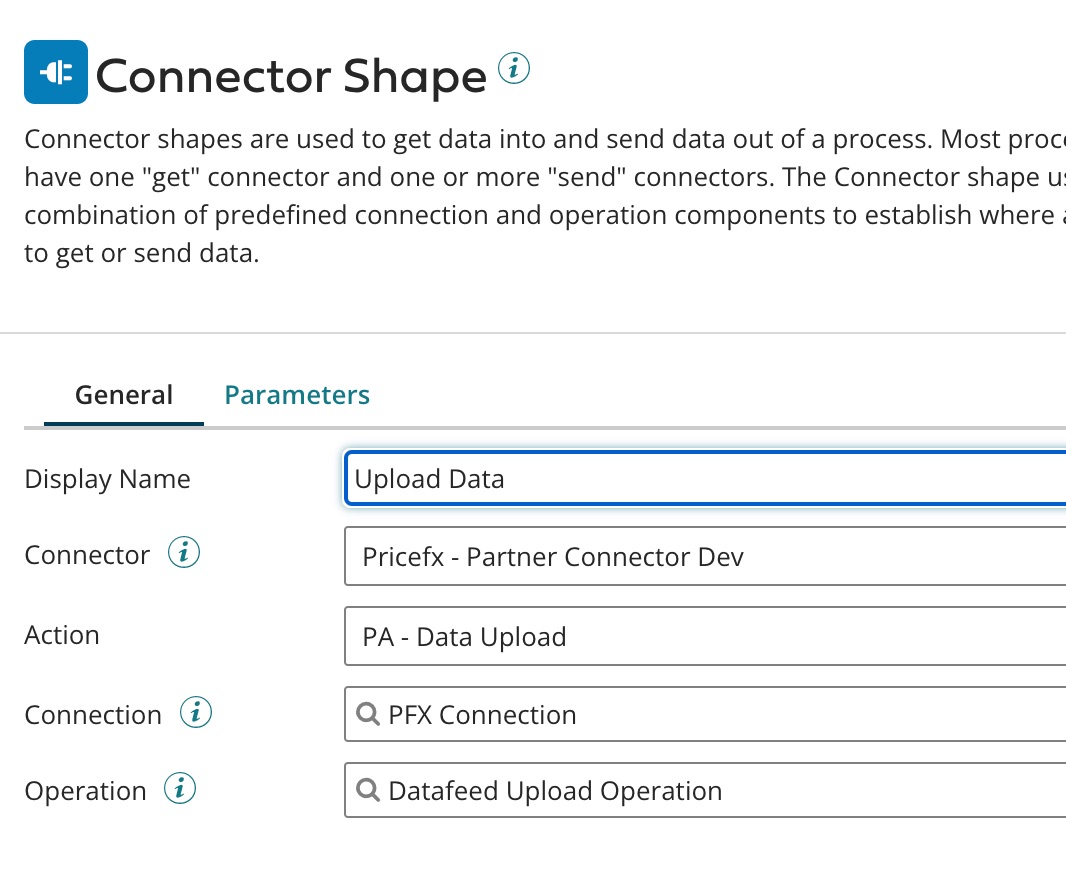This screenshot has height=884, width=1066.
Task: Switch to the General tab
Action: (x=124, y=395)
